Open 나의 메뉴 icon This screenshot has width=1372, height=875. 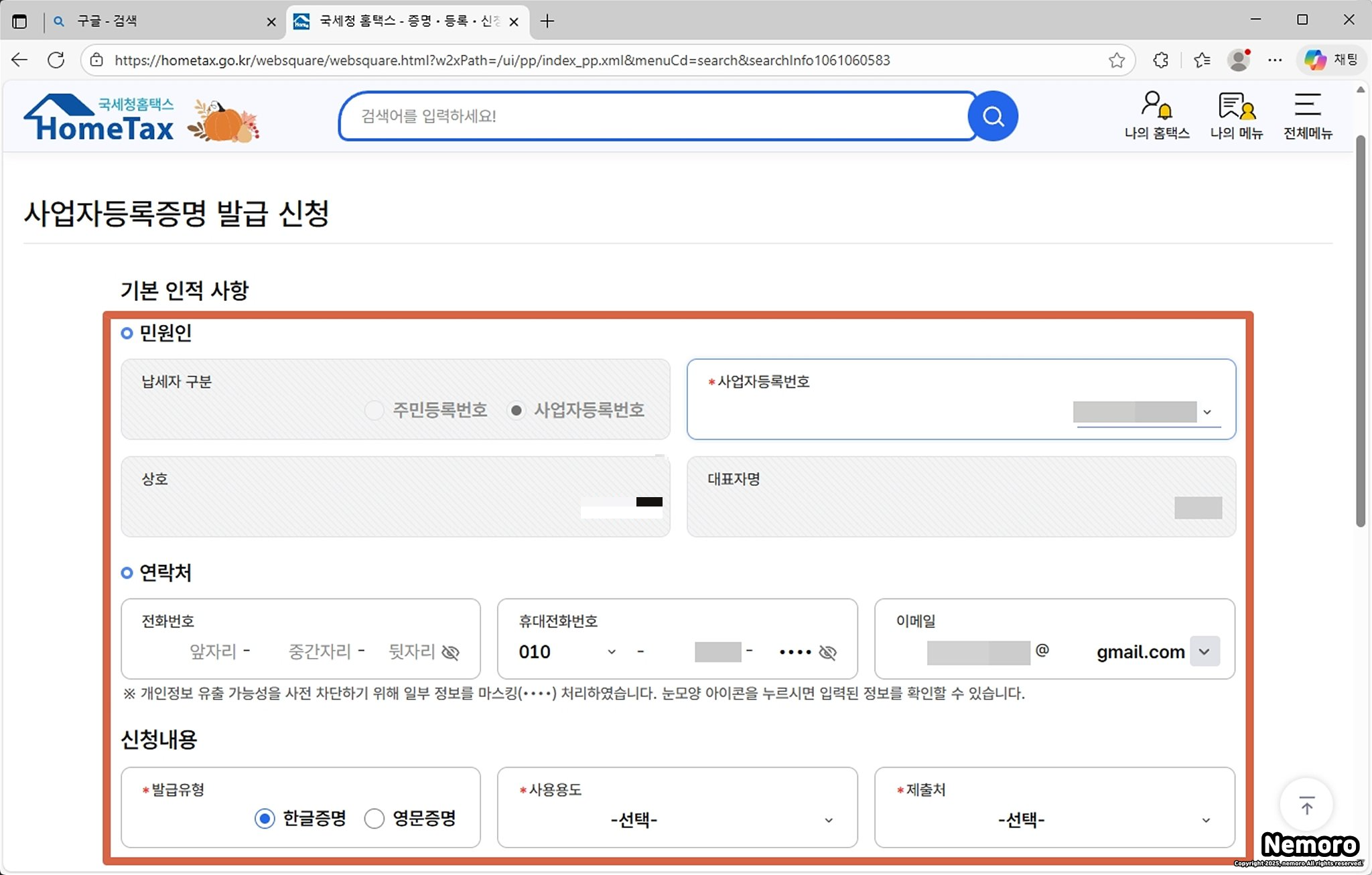click(1236, 106)
